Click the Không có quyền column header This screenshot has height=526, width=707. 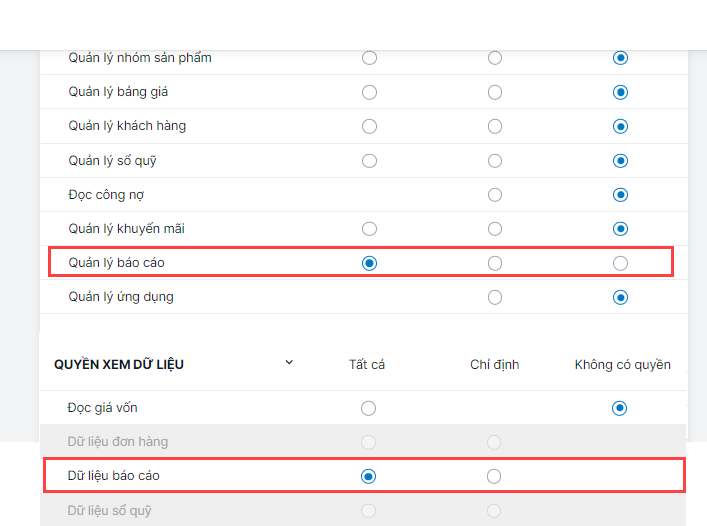point(622,365)
